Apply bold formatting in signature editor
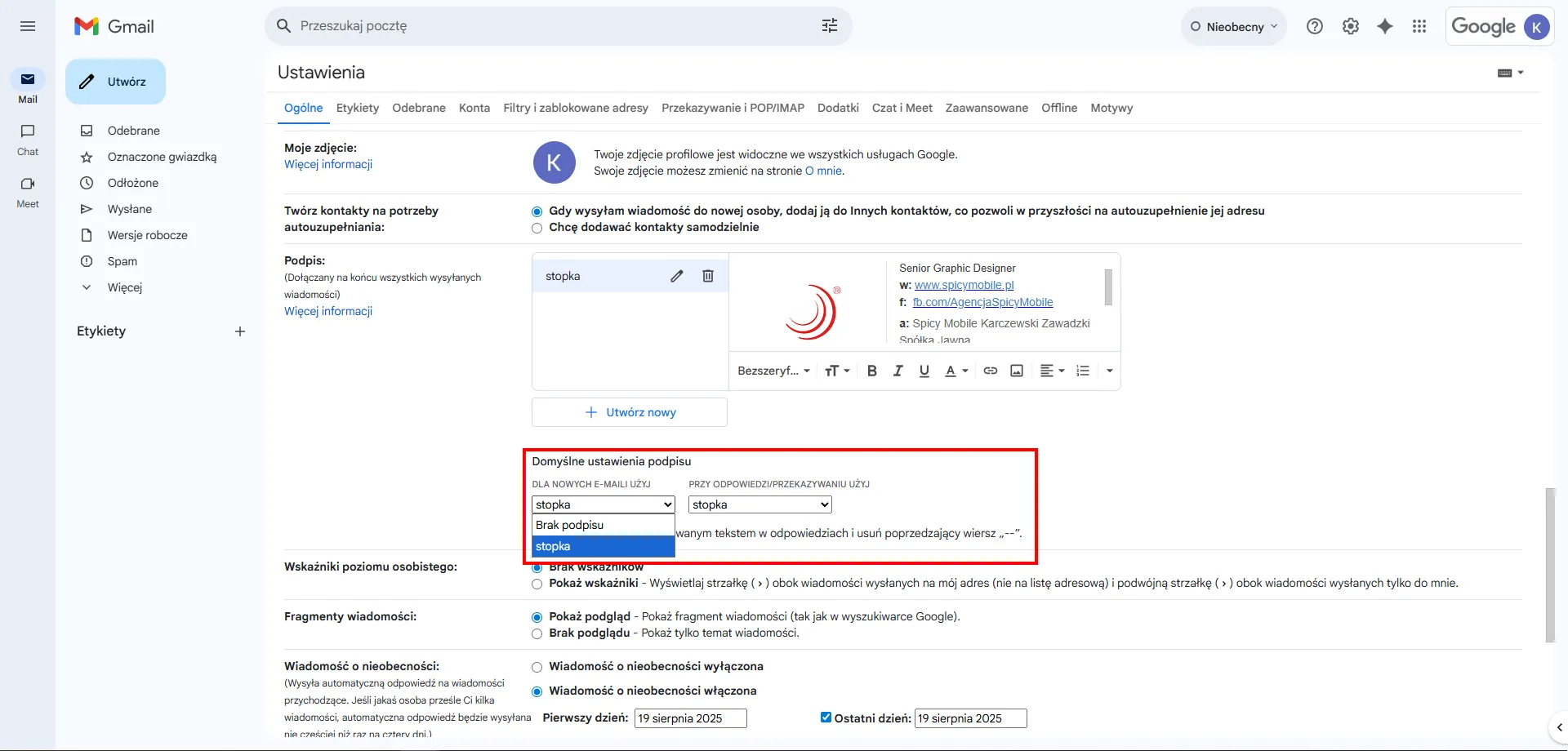Viewport: 1568px width, 751px height. (871, 370)
